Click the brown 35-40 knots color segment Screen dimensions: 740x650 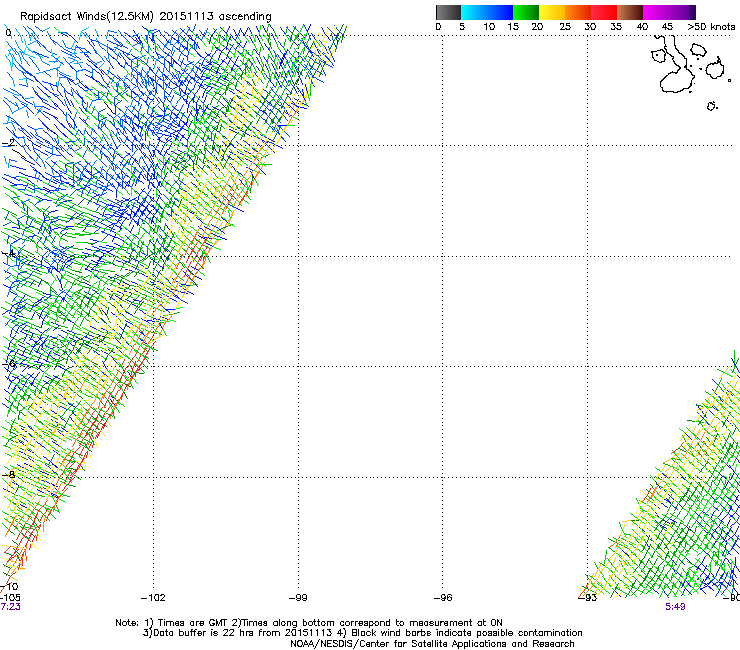[630, 12]
